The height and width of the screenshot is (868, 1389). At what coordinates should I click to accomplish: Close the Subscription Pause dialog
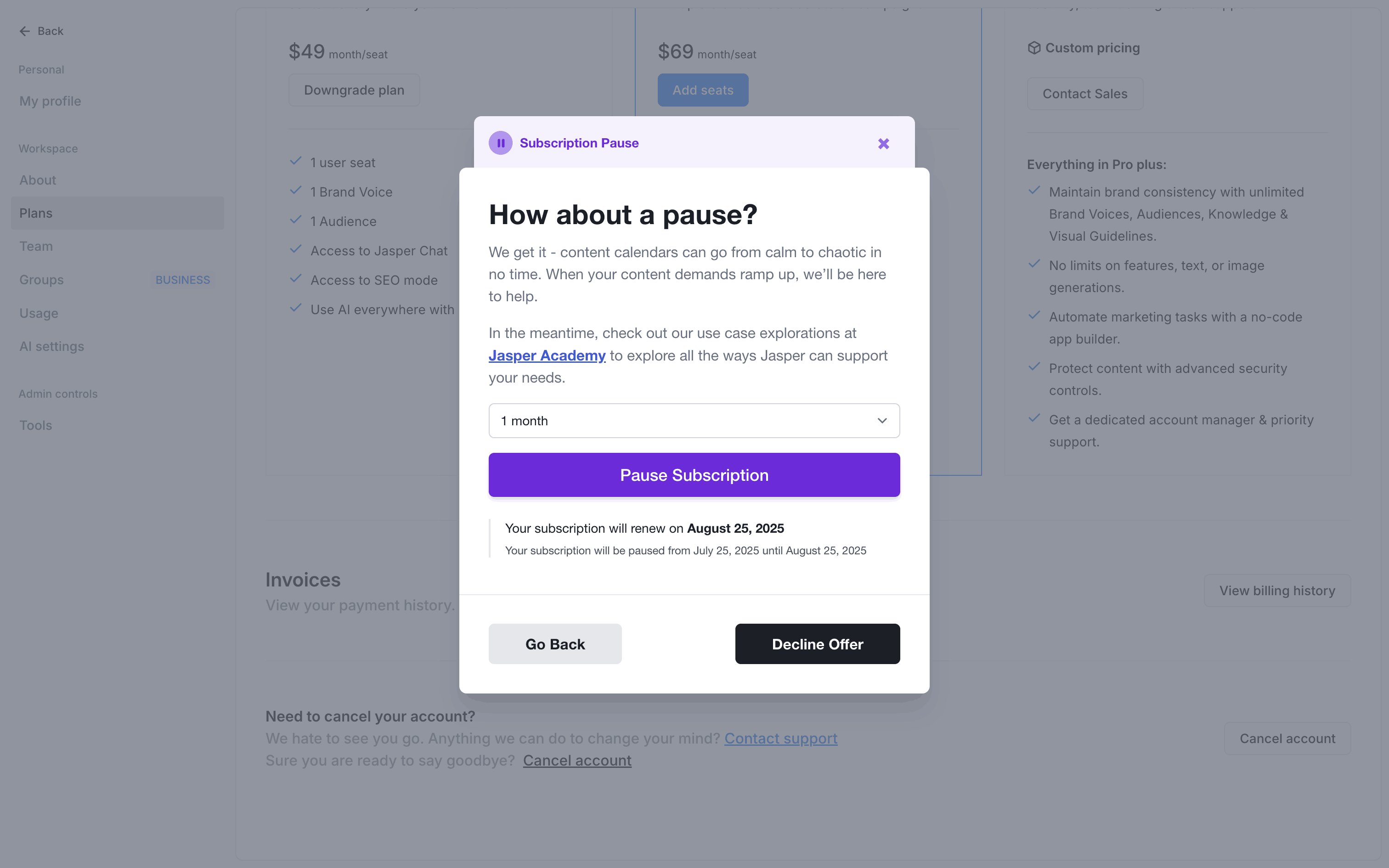(883, 143)
